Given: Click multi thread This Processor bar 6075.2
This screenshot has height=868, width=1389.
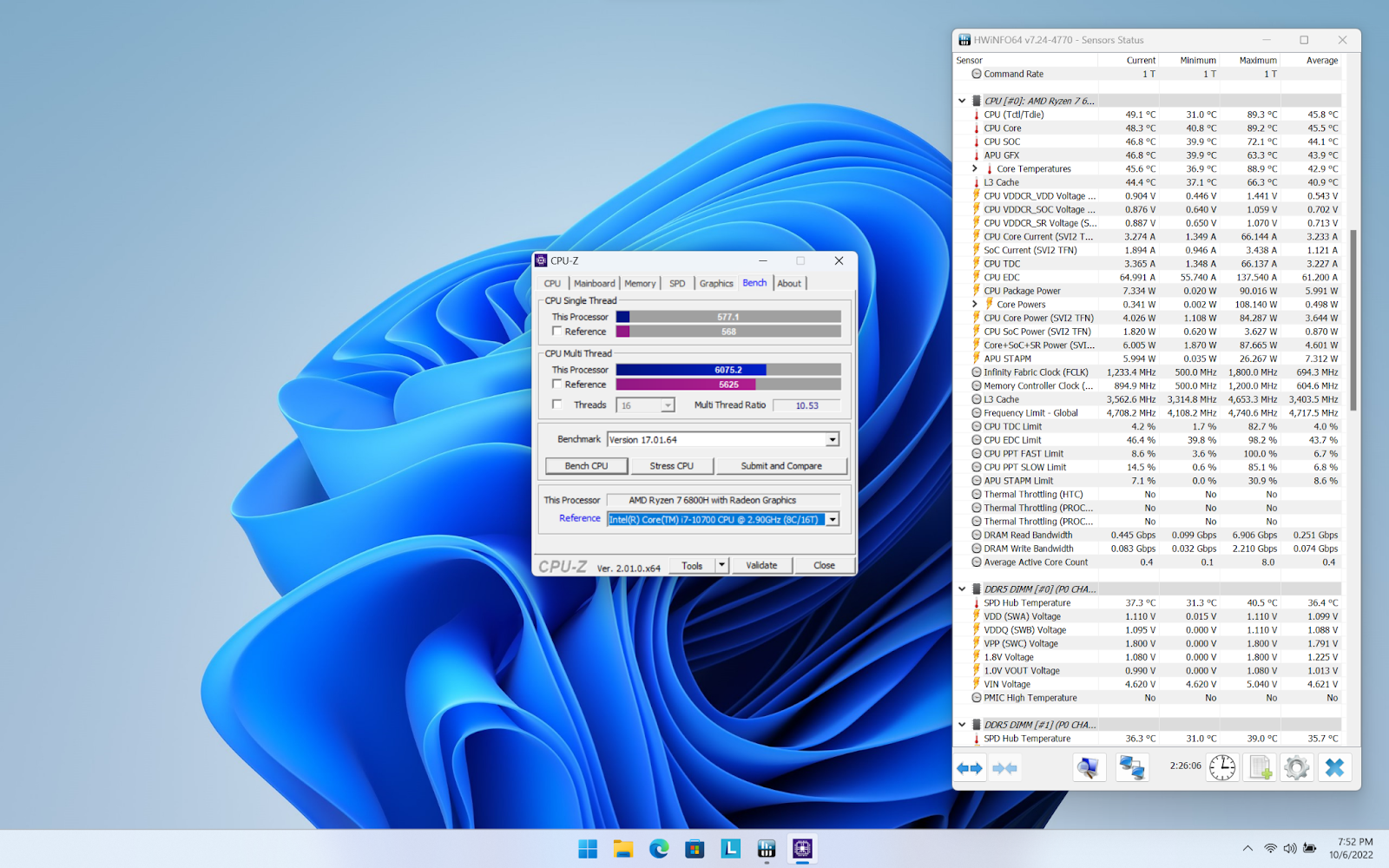Looking at the screenshot, I should (x=728, y=370).
